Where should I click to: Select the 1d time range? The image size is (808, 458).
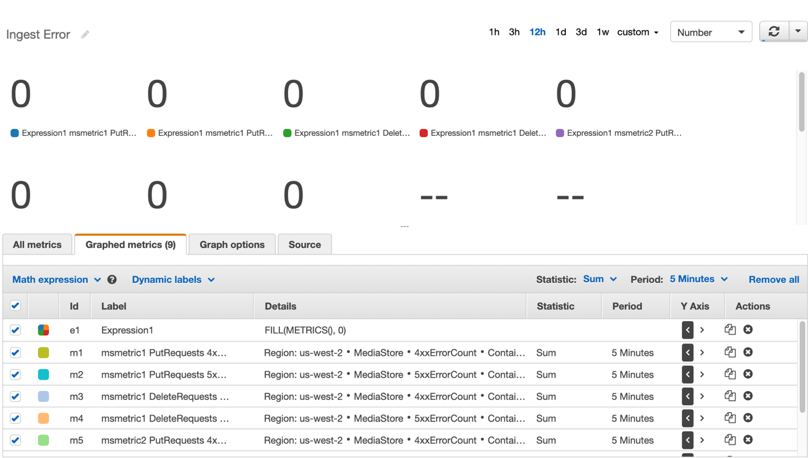point(561,32)
